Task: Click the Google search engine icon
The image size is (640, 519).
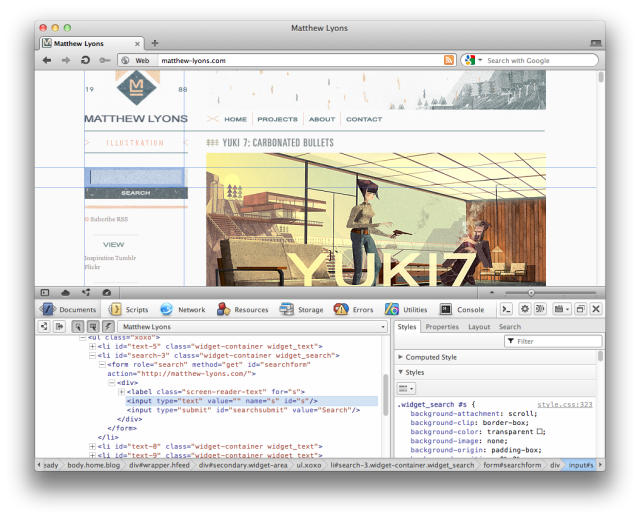Action: point(470,60)
